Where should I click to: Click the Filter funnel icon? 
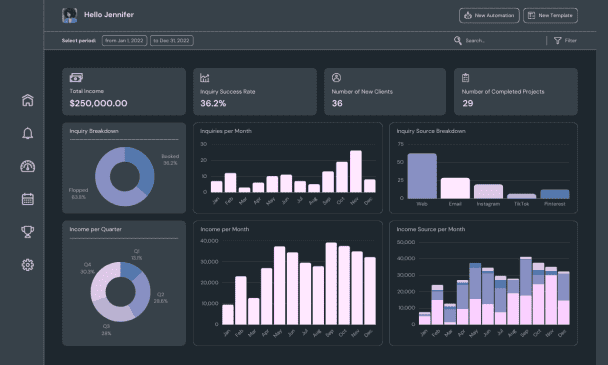[x=558, y=40]
